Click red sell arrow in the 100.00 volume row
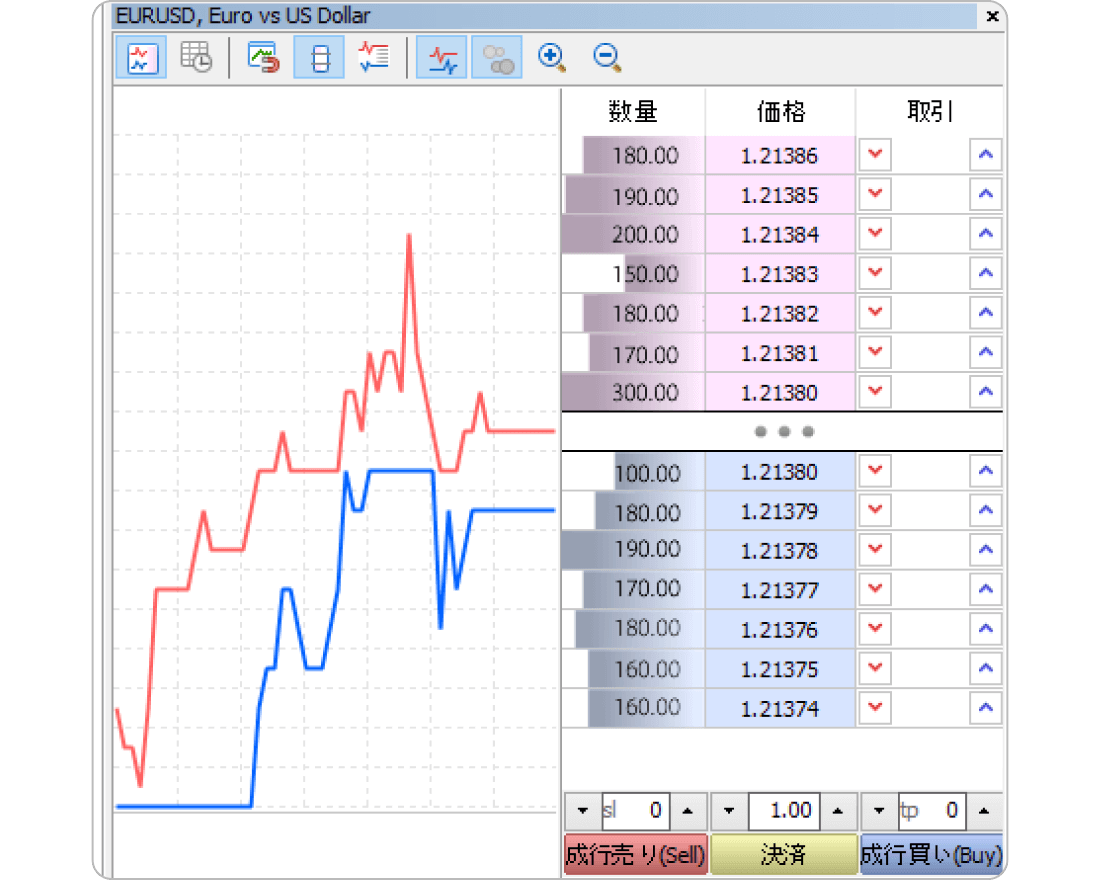Viewport: 1100px width, 880px height. pos(874,470)
